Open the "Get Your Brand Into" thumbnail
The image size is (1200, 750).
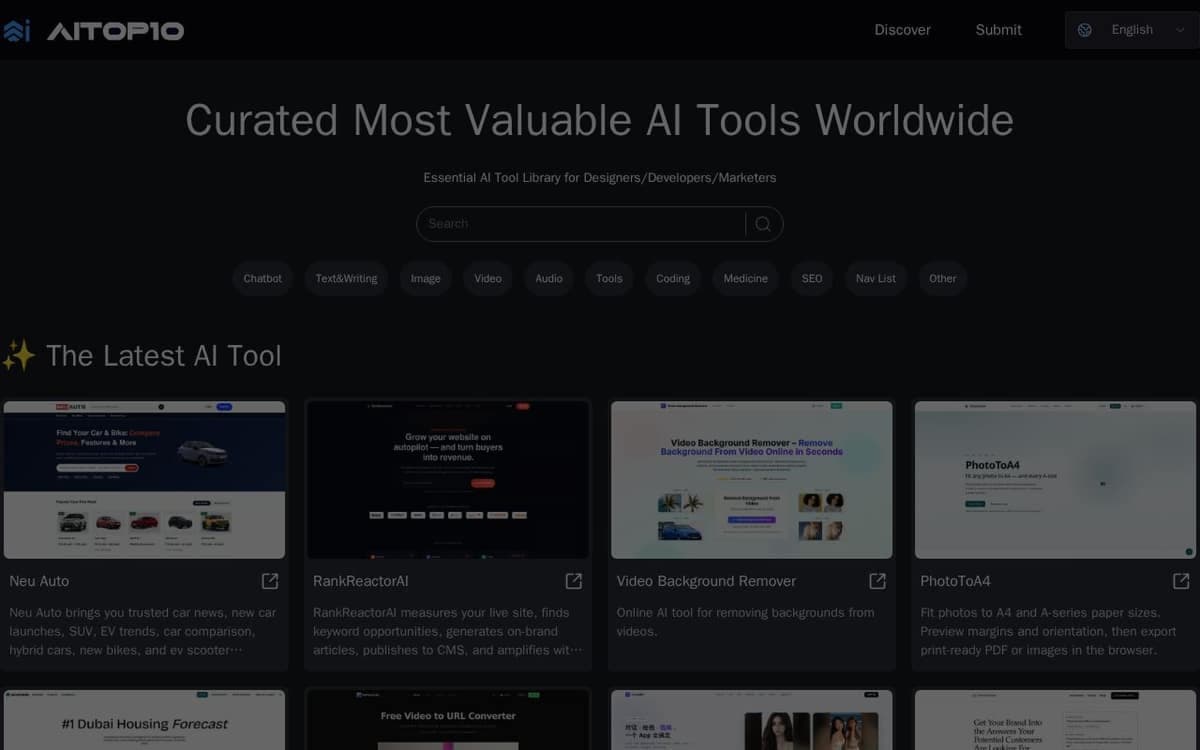point(1055,720)
